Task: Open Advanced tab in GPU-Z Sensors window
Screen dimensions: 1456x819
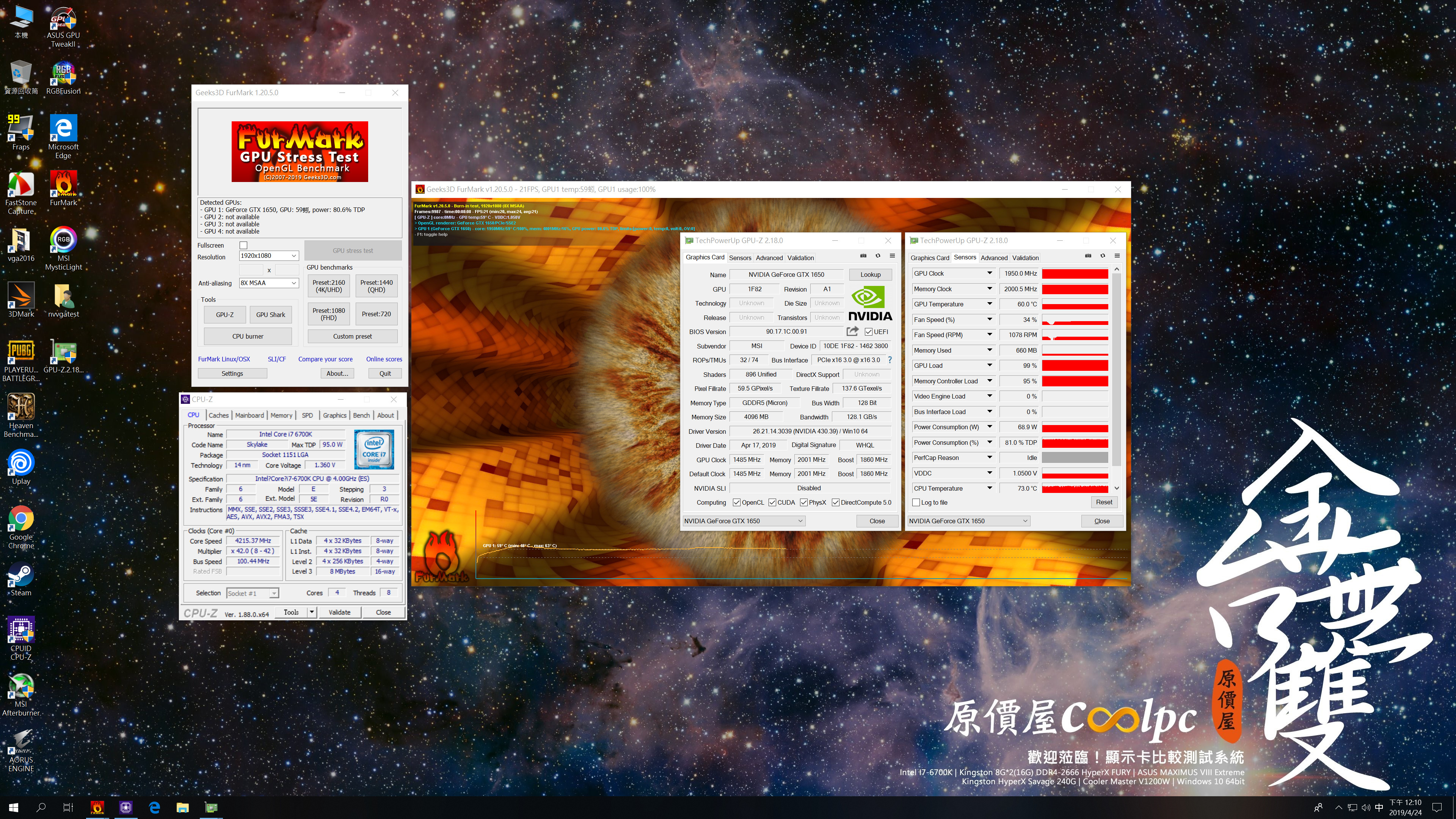Action: (x=994, y=258)
